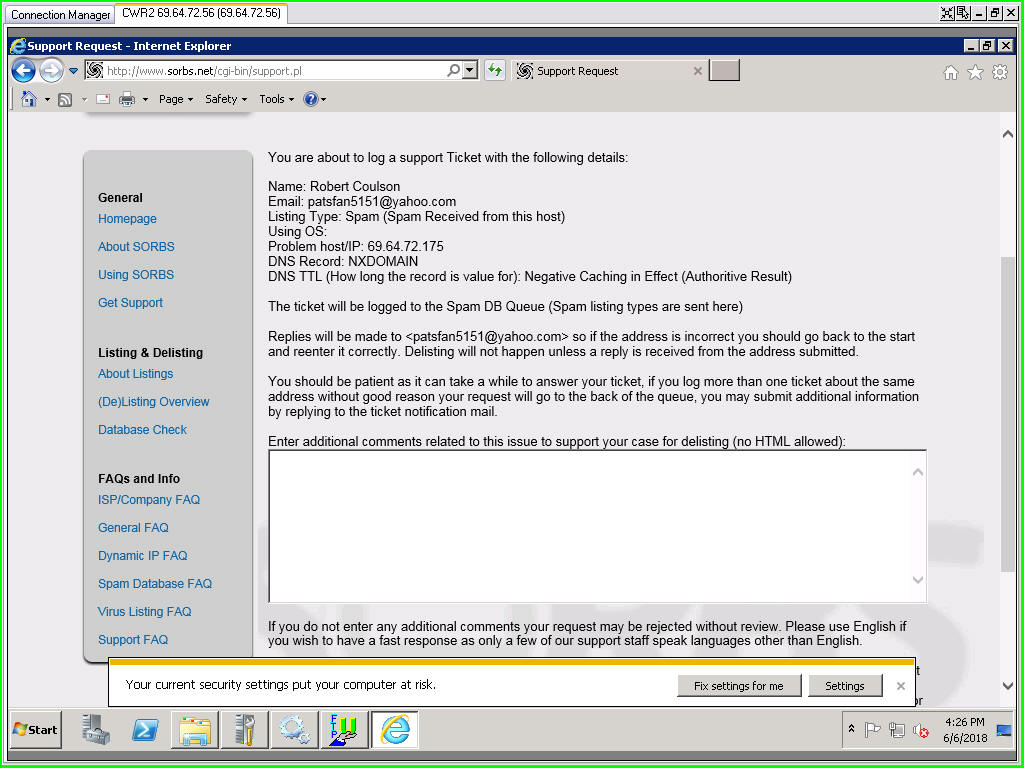Viewport: 1024px width, 768px height.
Task: Open the Virus Listing FAQ link
Action: pos(144,612)
